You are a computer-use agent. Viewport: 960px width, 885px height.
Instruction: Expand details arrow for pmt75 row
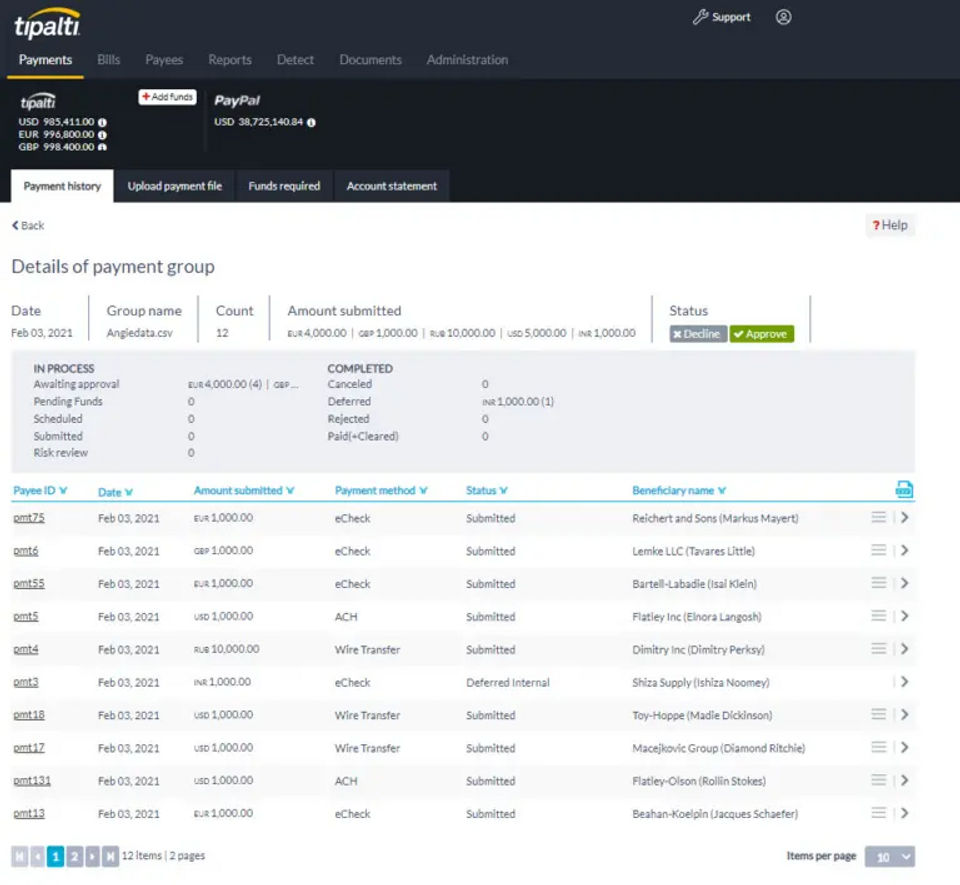tap(905, 518)
